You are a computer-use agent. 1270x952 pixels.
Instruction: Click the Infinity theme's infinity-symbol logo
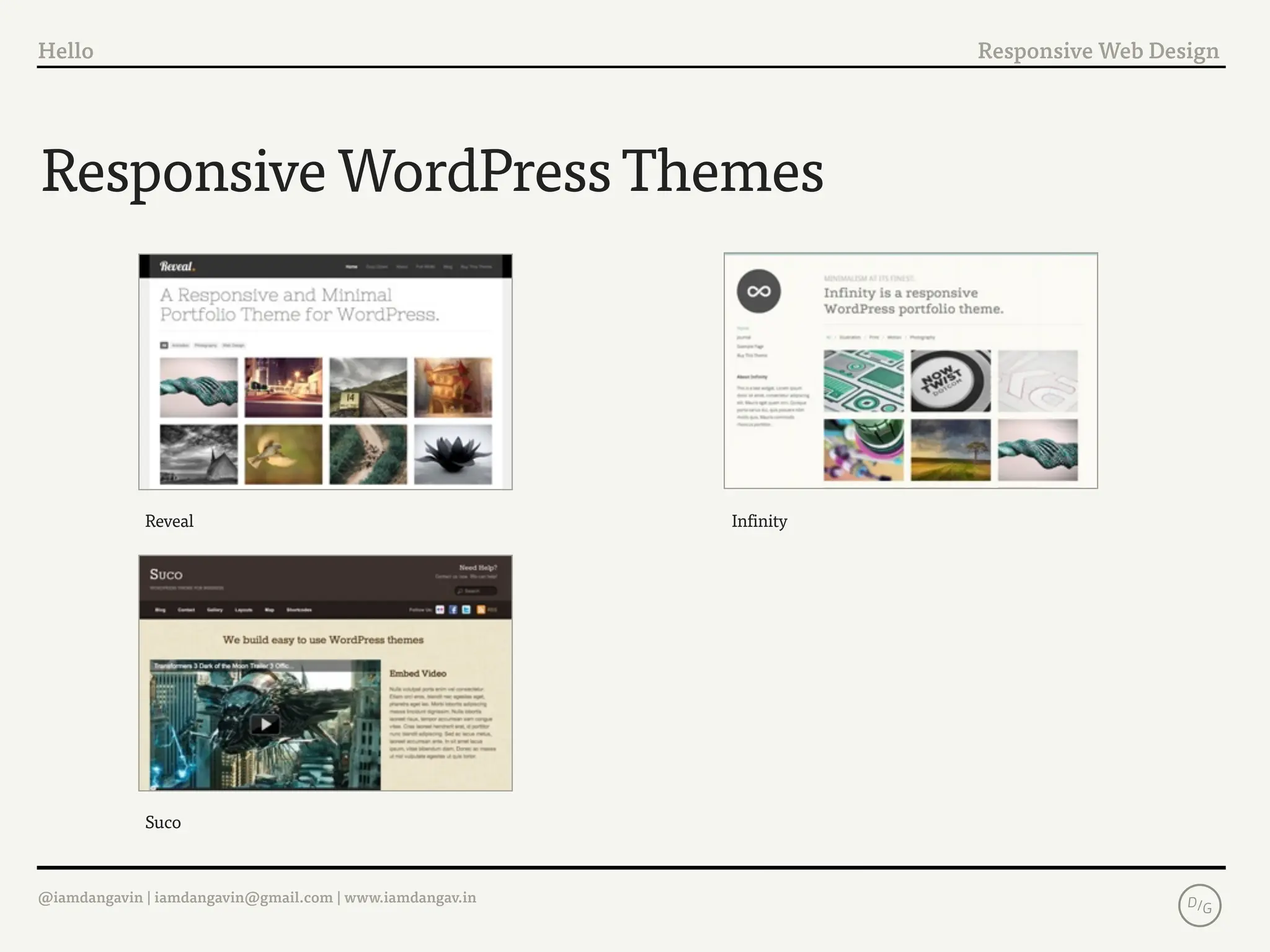[x=758, y=291]
